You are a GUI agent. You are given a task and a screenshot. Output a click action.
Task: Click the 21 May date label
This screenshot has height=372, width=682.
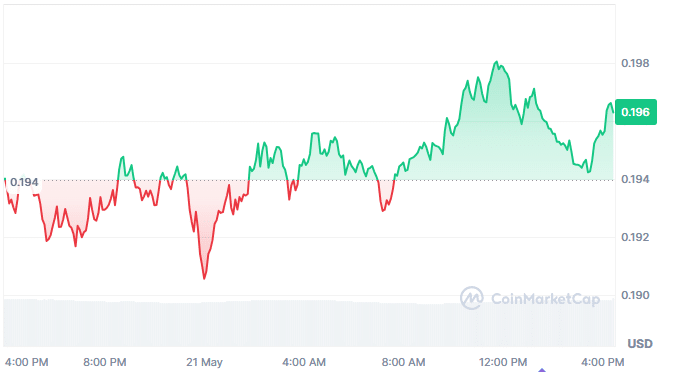pos(204,362)
